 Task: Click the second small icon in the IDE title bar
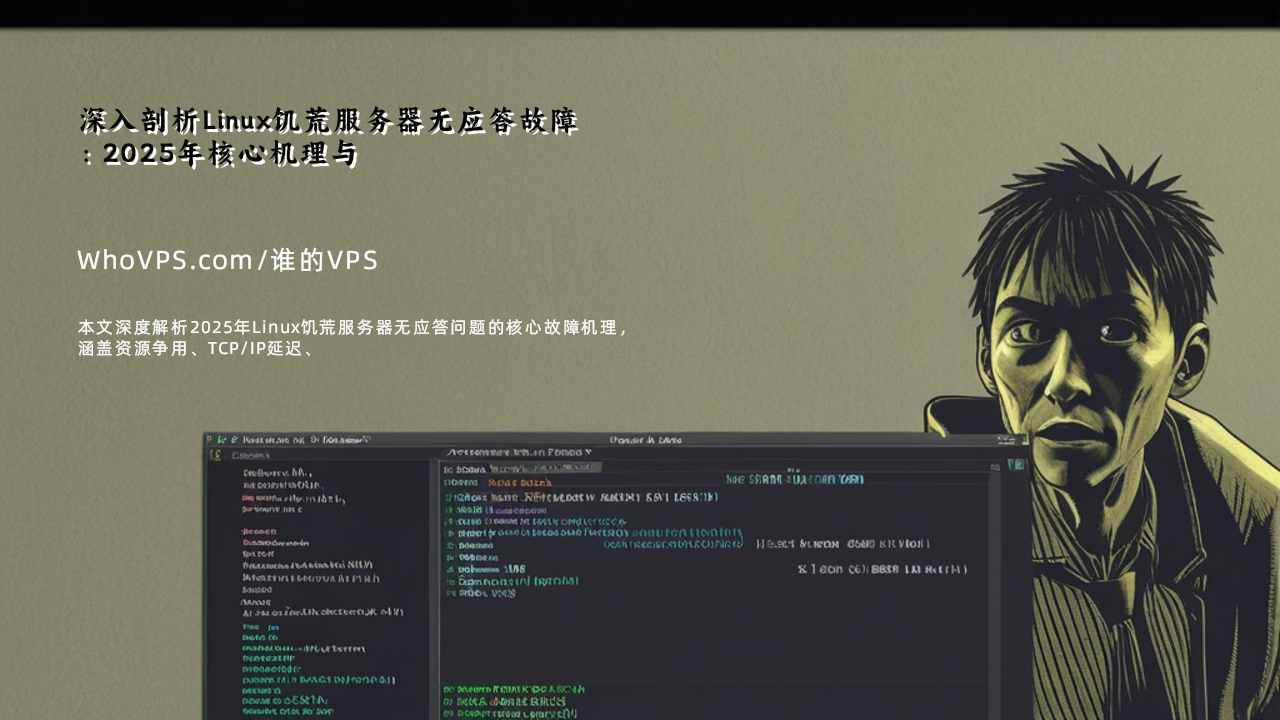tap(221, 439)
